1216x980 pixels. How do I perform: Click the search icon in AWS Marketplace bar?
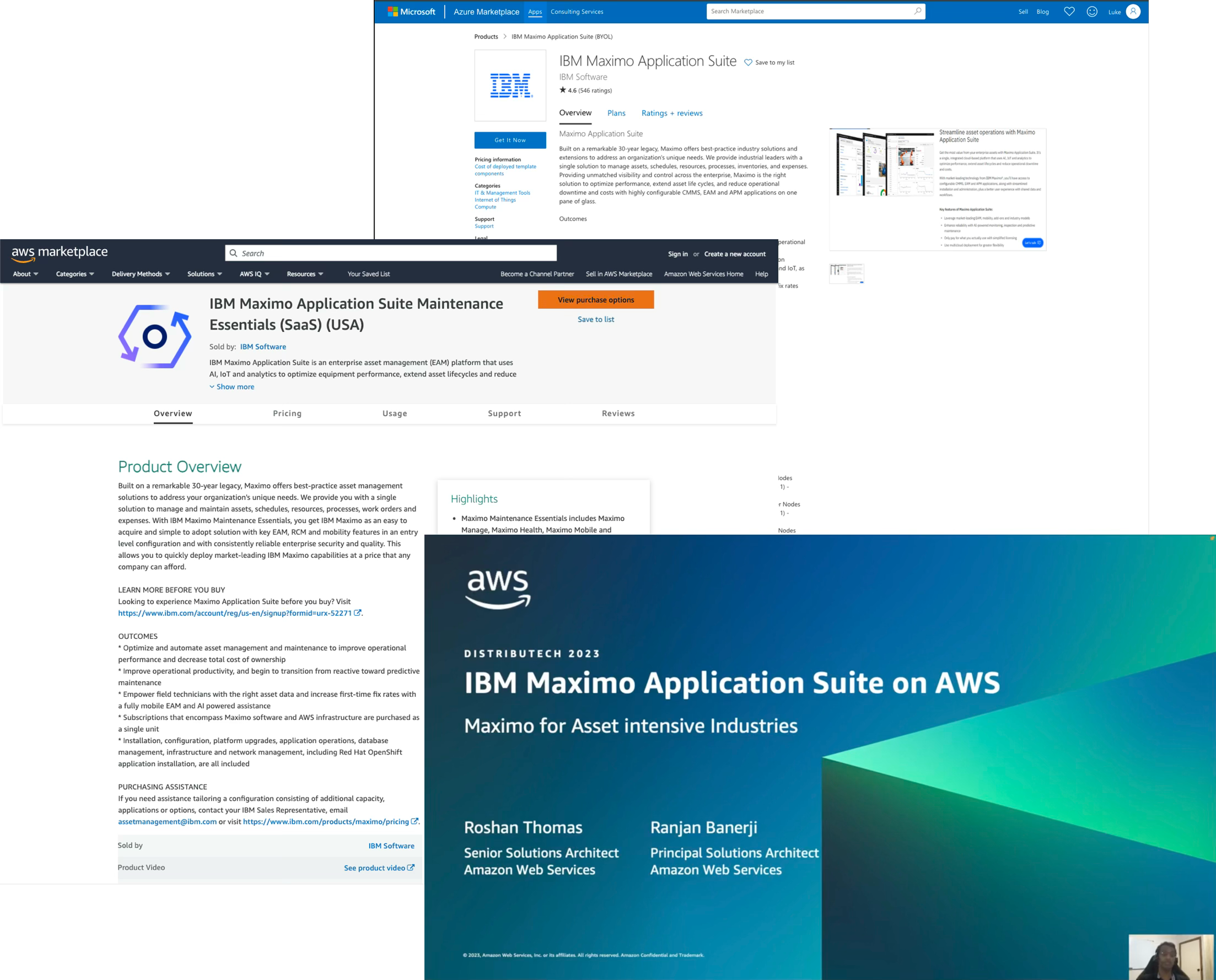(x=234, y=253)
